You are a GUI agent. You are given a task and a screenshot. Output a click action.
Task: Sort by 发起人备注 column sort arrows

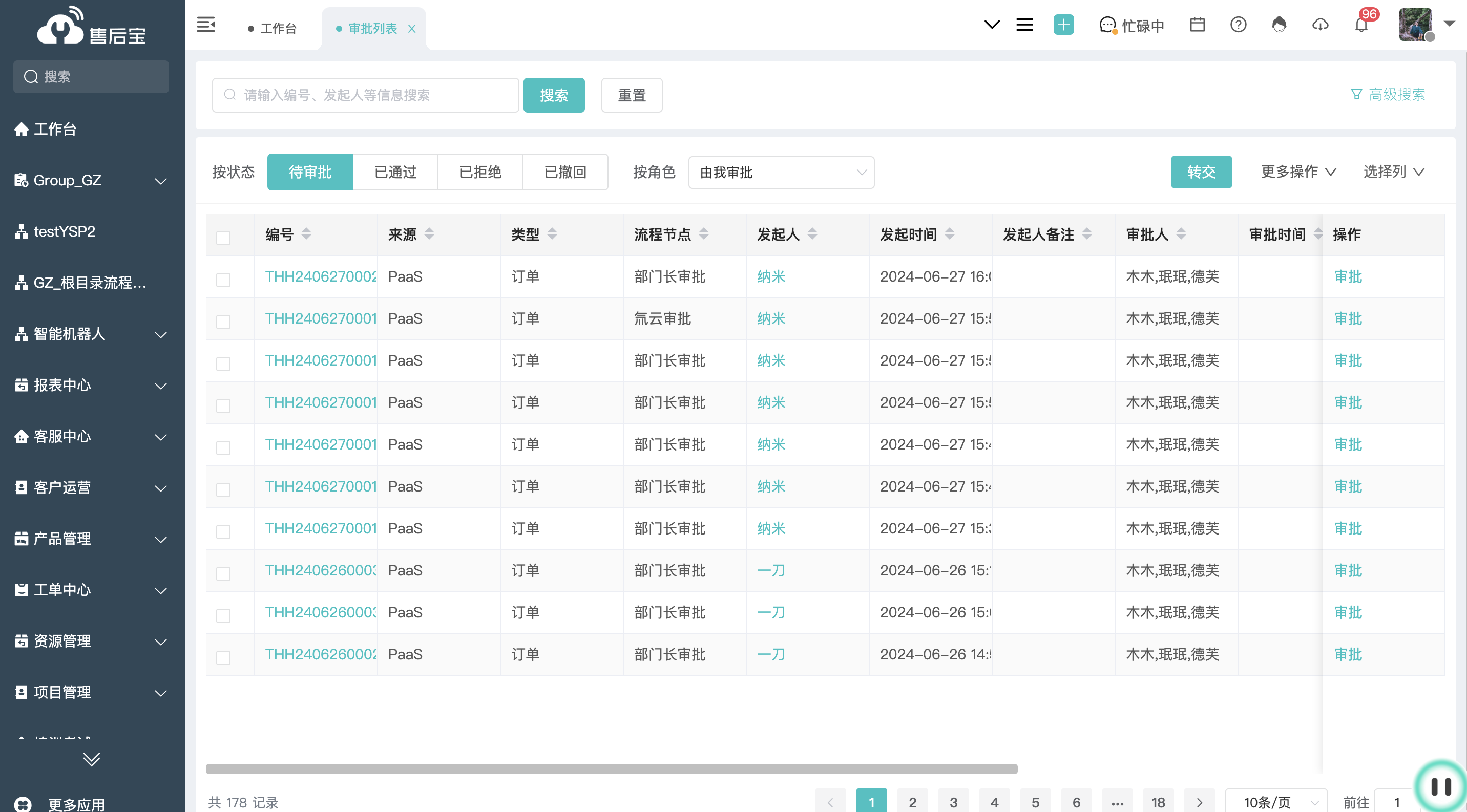click(x=1087, y=233)
